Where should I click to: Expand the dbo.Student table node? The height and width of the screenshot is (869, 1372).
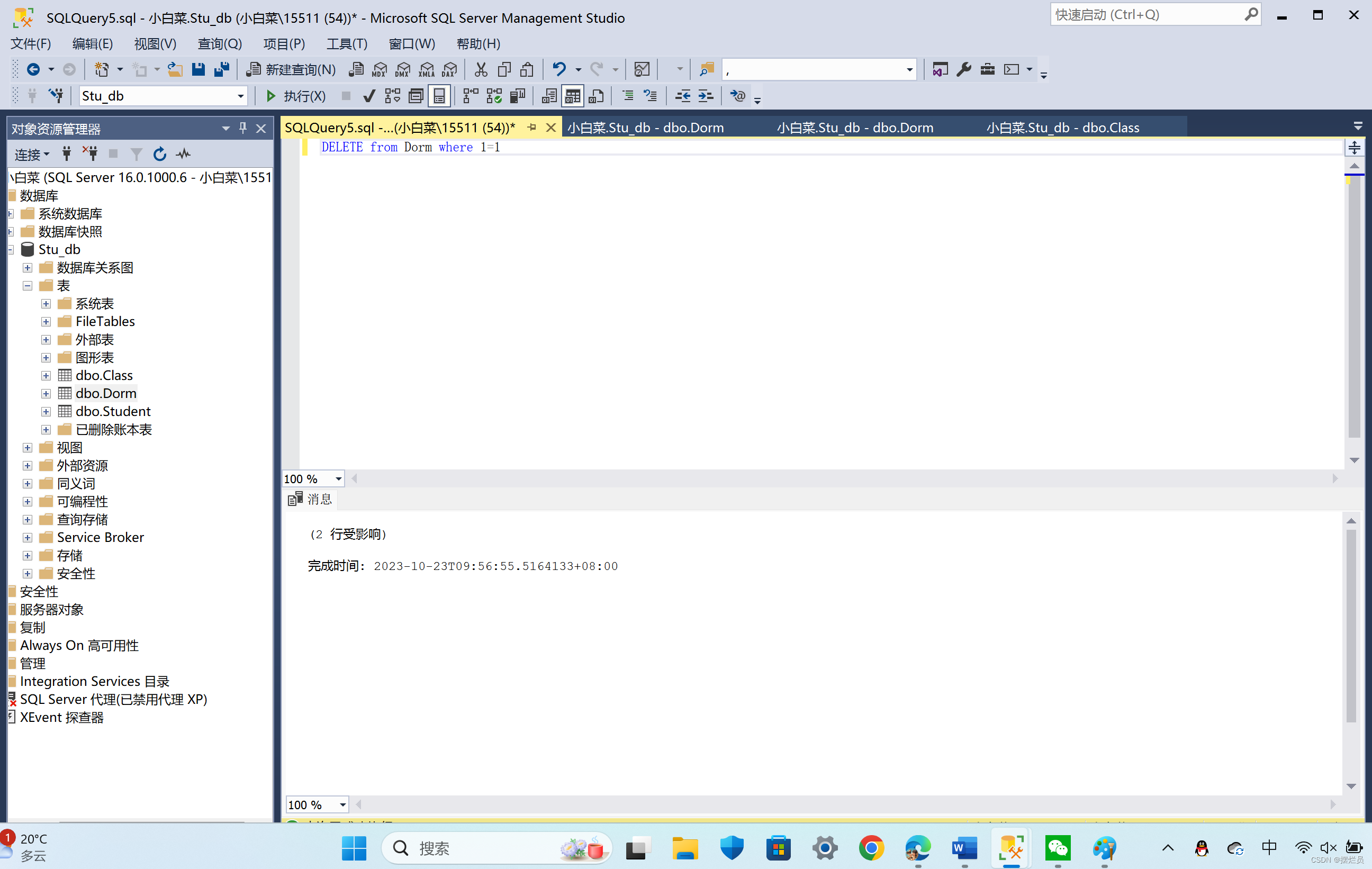46,411
